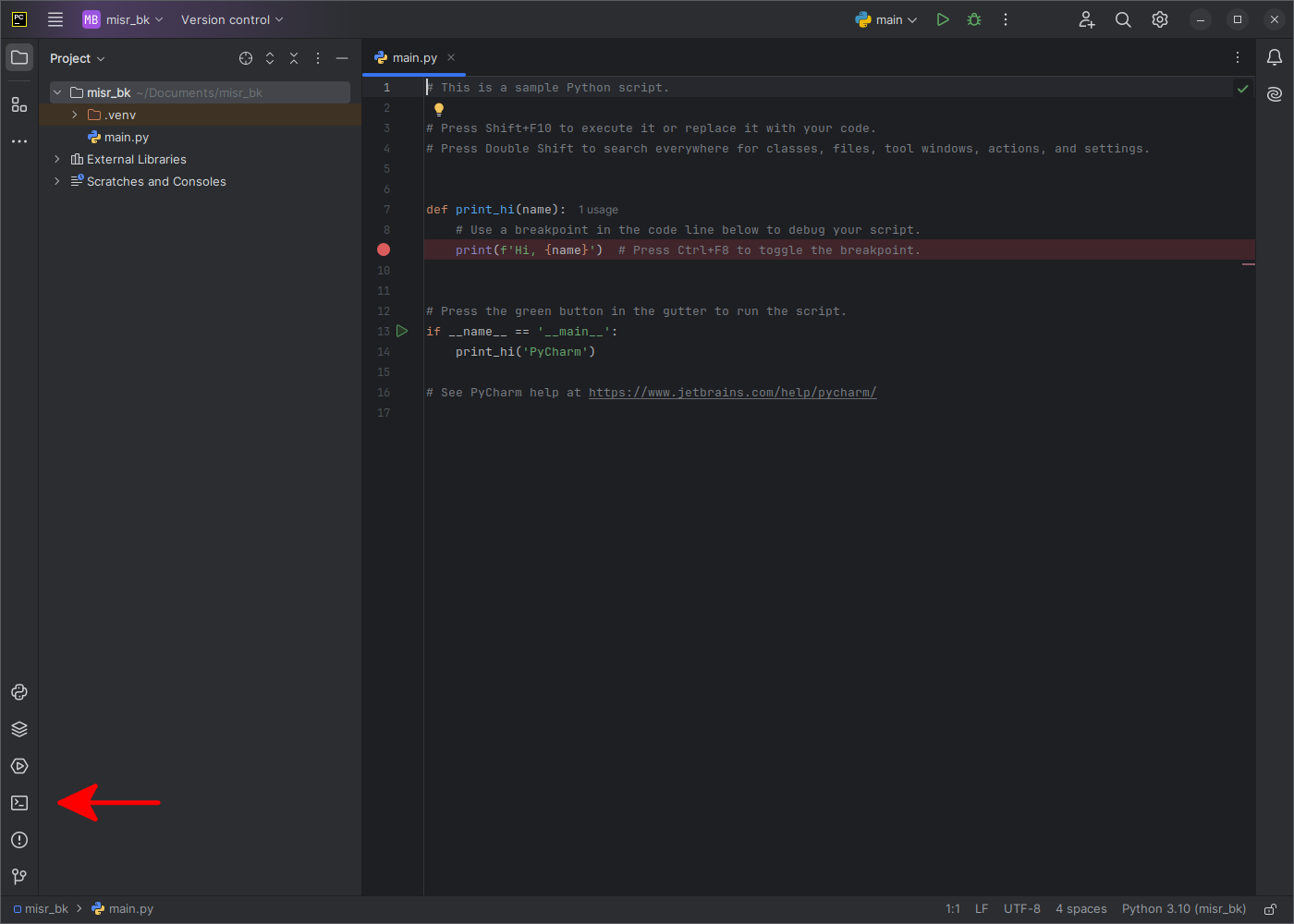1294x924 pixels.
Task: Follow the PyCharm help link
Action: (732, 392)
